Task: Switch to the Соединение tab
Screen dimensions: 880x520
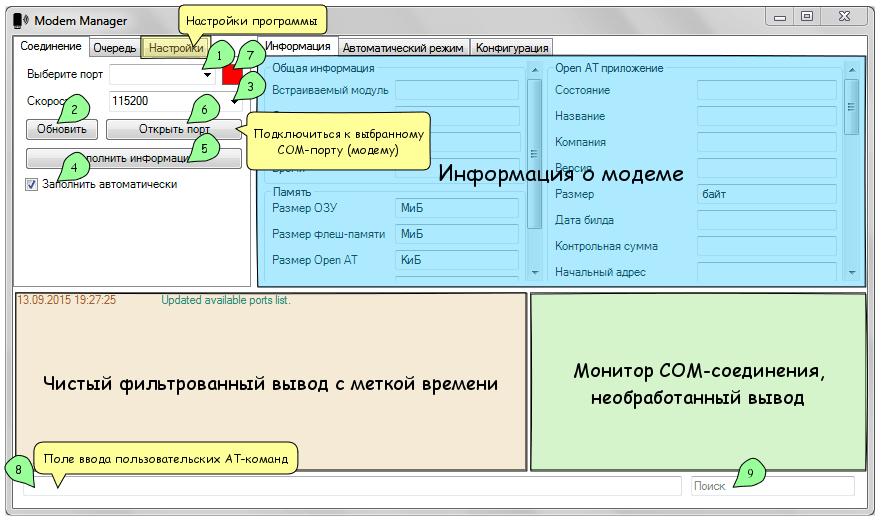Action: (51, 46)
